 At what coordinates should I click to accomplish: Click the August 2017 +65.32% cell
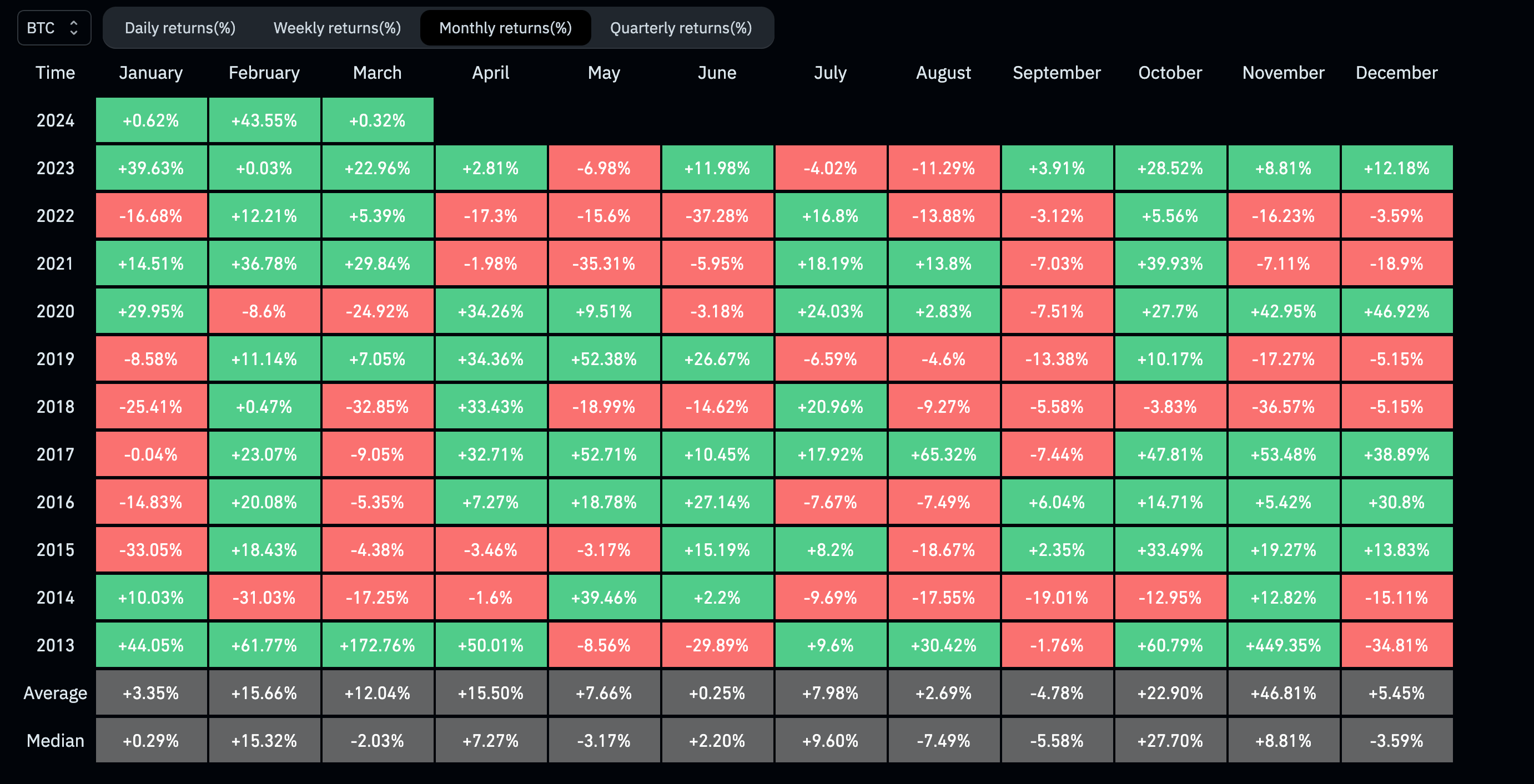click(943, 455)
